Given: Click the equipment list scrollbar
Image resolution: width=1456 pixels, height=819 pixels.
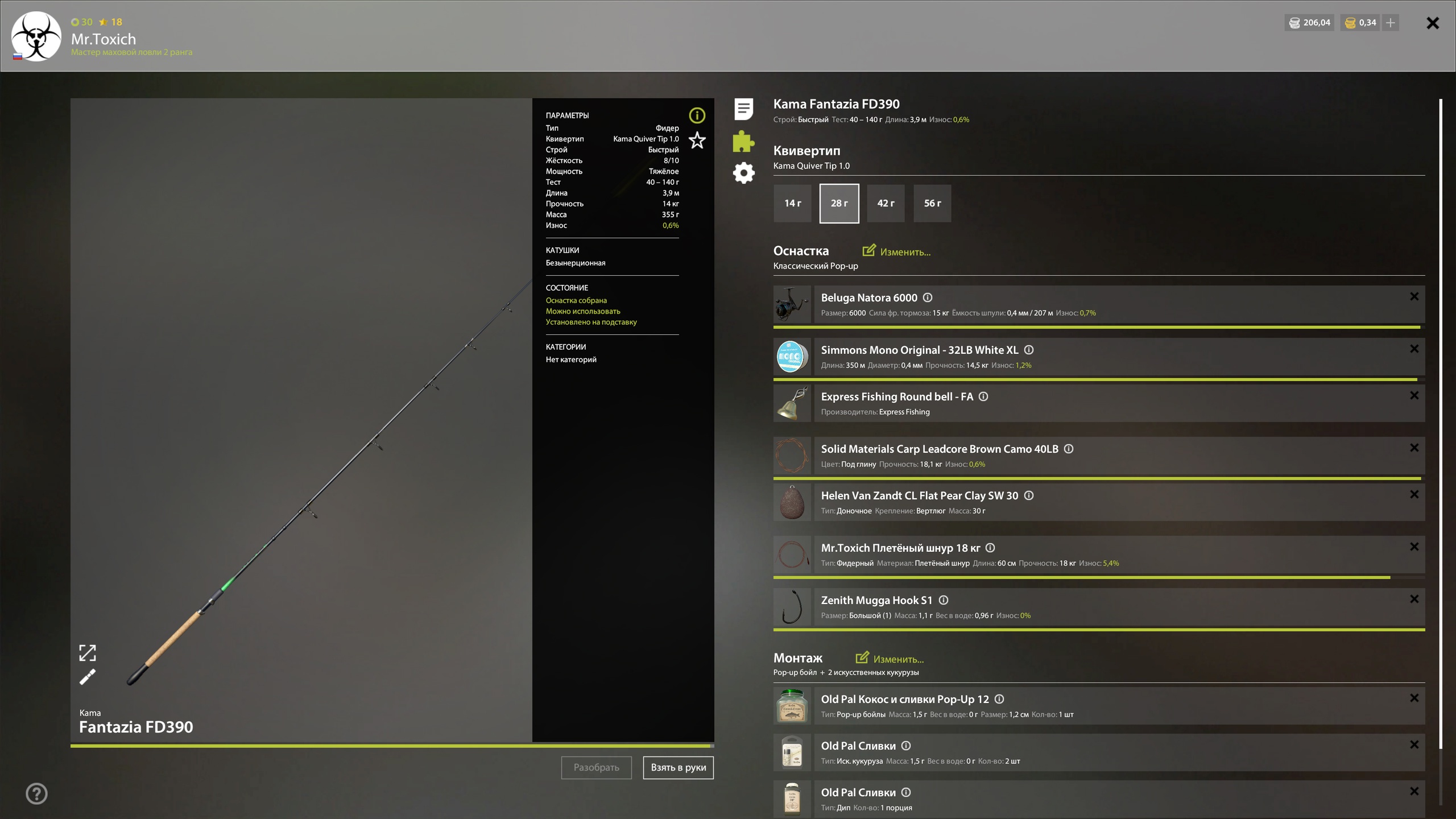Looking at the screenshot, I should click(x=1441, y=424).
